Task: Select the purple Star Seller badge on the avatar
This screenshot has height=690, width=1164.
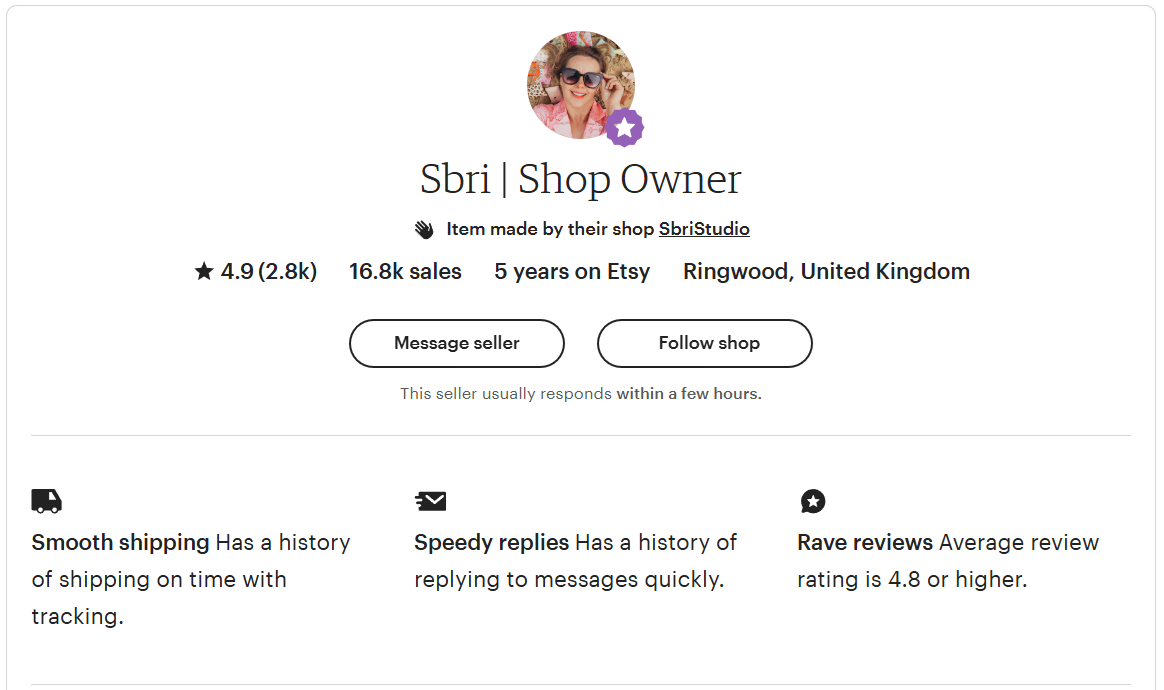Action: 625,128
